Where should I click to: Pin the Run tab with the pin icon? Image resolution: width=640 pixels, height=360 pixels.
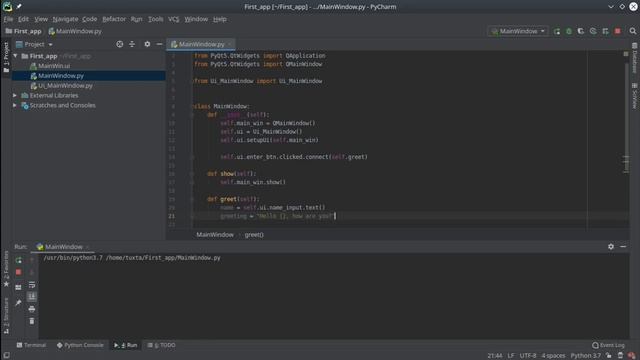[18, 303]
